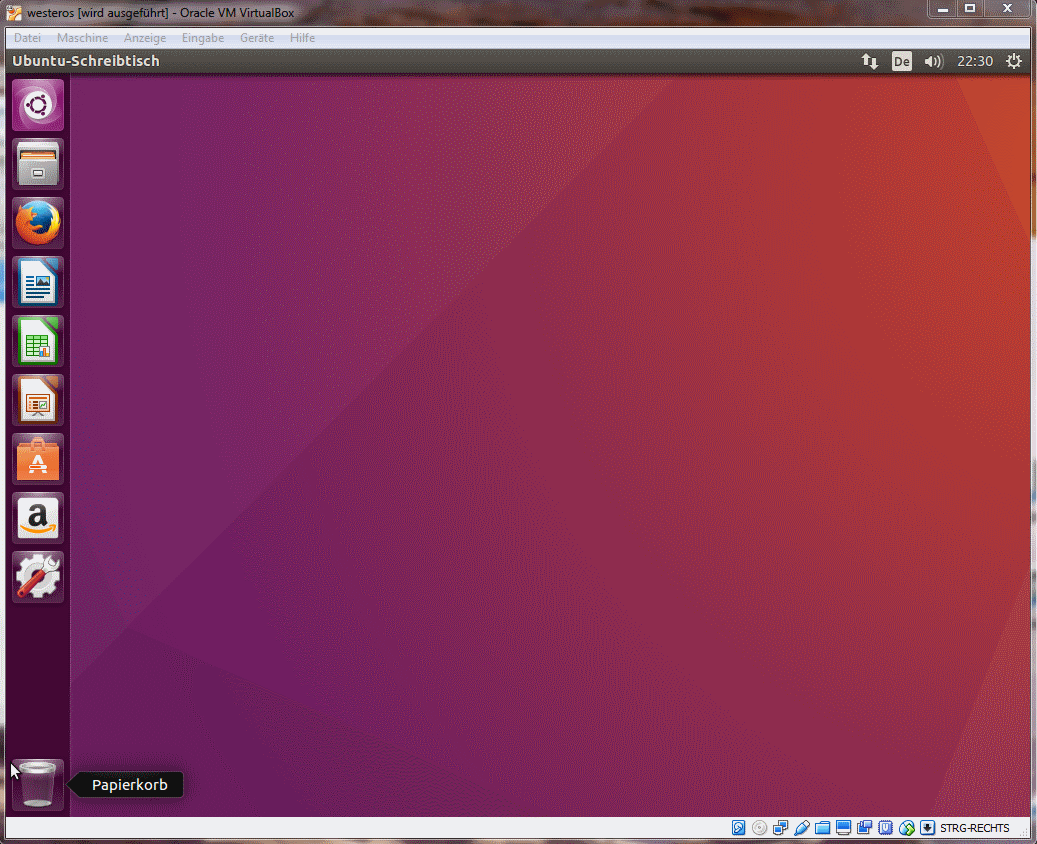The width and height of the screenshot is (1037, 844).
Task: Click the STRG-RECHTS host key label
Action: coord(975,828)
